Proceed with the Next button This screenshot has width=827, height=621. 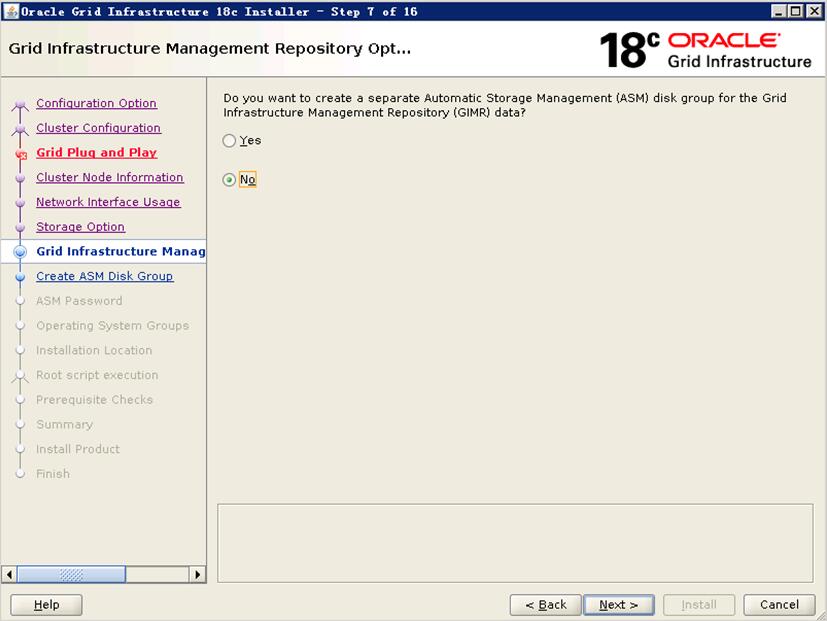pyautogui.click(x=619, y=605)
